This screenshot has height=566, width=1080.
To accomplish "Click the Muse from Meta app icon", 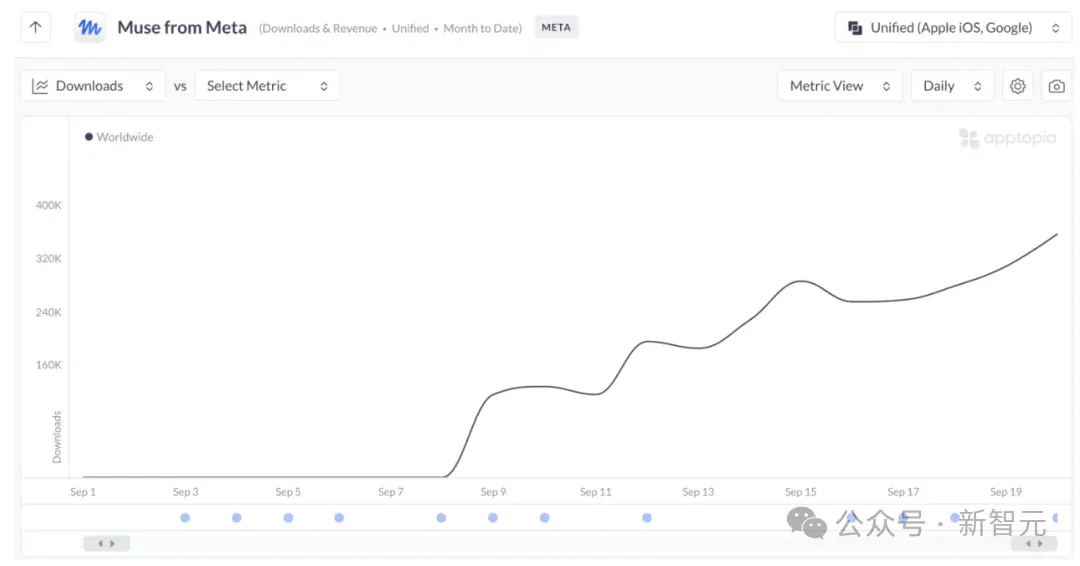I will point(90,28).
